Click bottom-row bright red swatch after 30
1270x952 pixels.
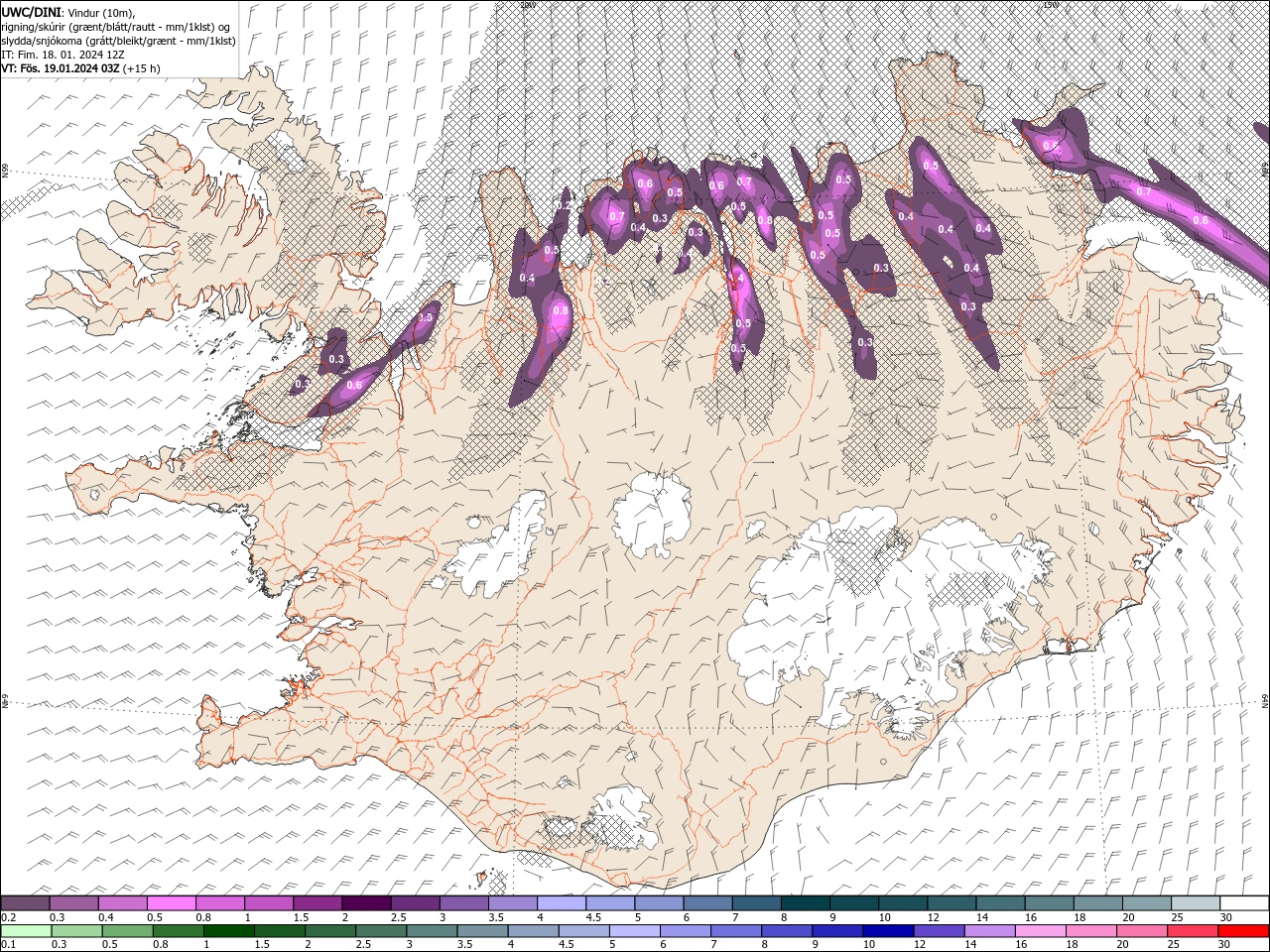coord(1243,931)
